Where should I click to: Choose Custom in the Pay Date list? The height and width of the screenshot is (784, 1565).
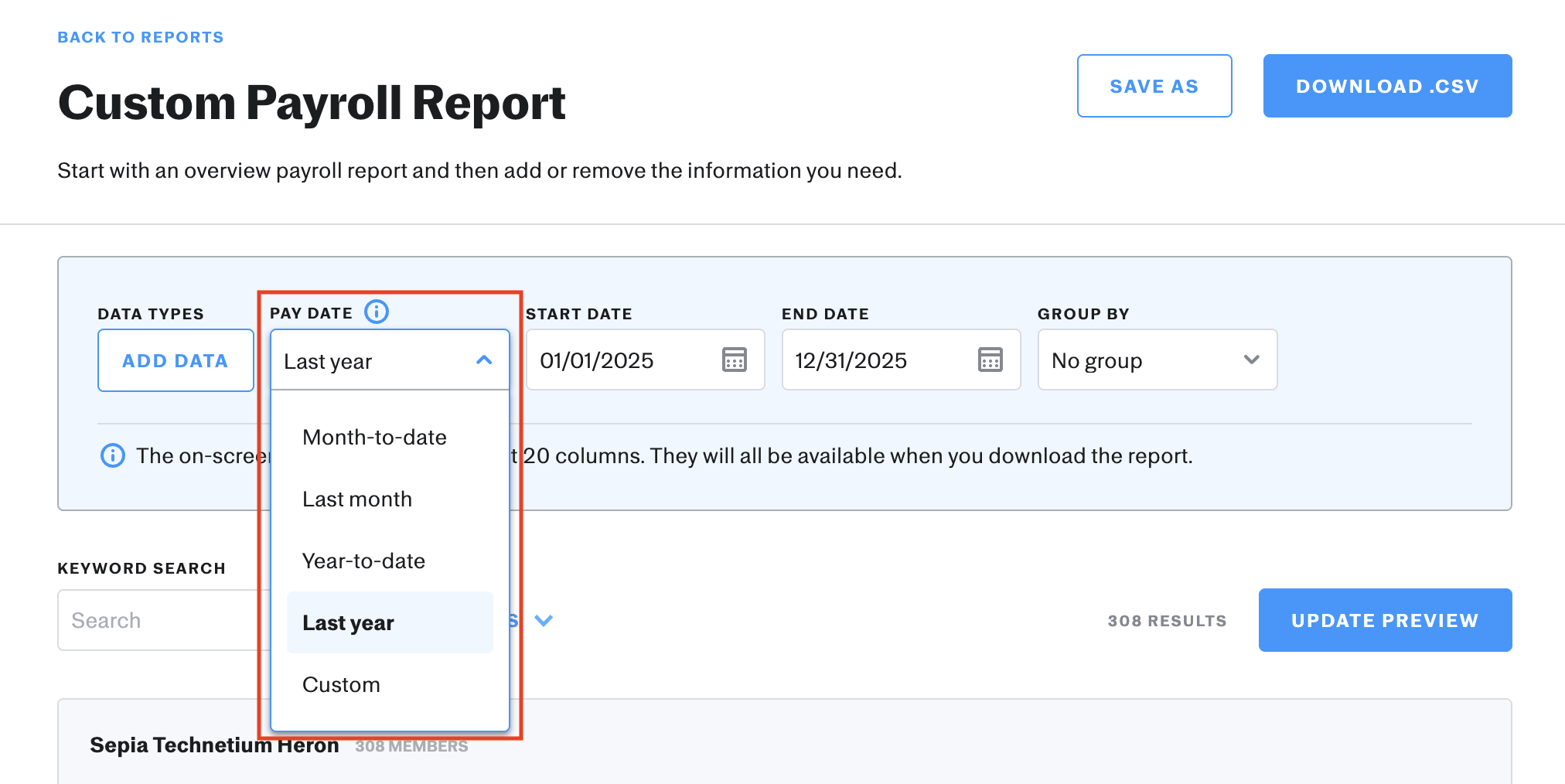click(341, 685)
